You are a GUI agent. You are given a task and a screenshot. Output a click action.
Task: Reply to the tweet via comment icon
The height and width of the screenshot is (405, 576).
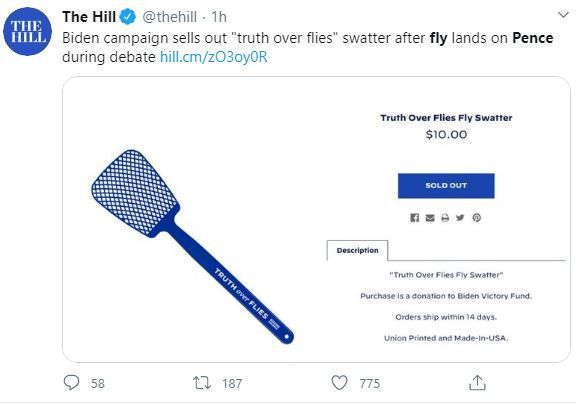pos(71,383)
